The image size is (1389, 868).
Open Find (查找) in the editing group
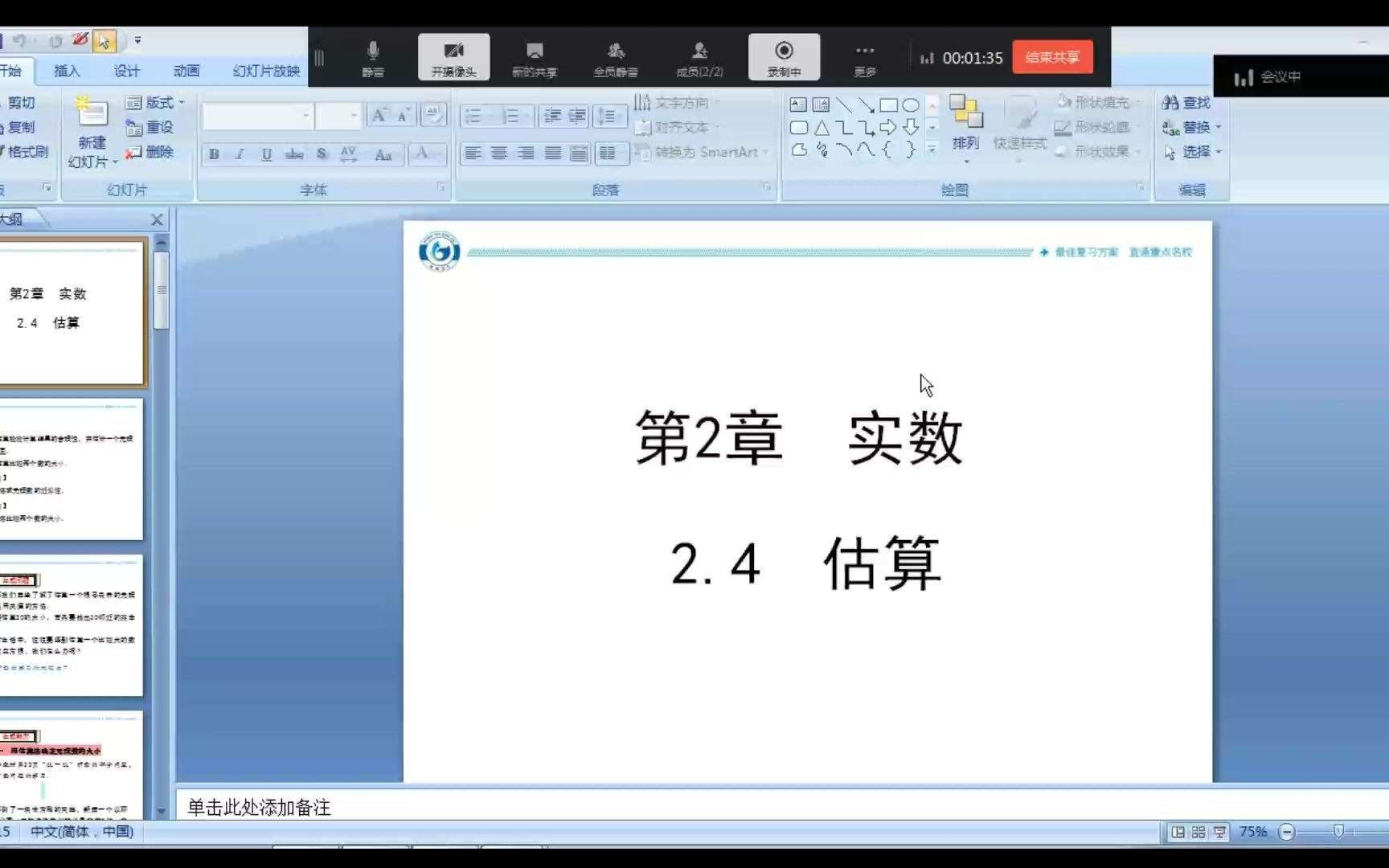coord(1185,102)
